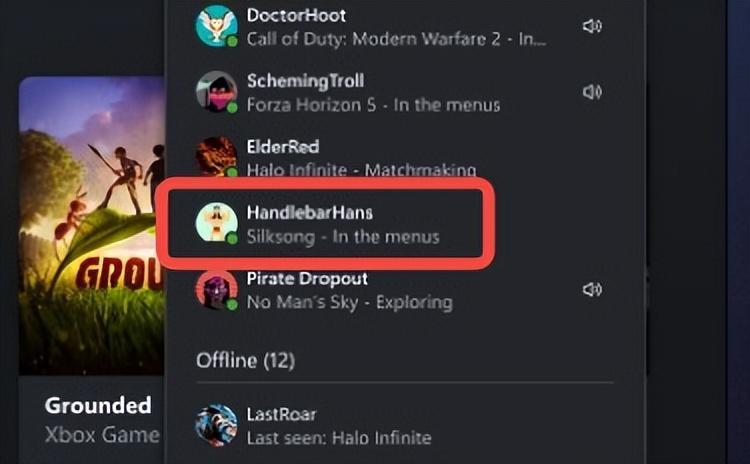This screenshot has height=464, width=750.
Task: Click Pirate Dropout's speaker icon
Action: [592, 289]
